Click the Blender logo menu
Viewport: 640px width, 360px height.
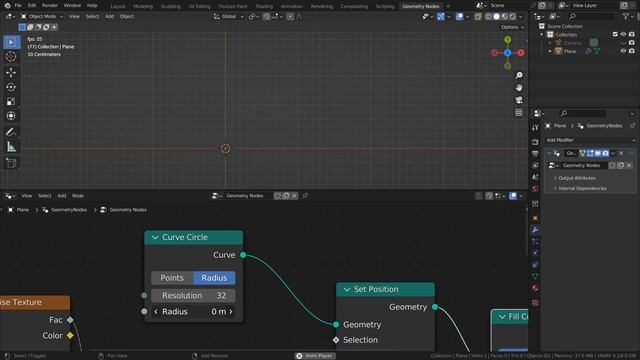click(7, 6)
